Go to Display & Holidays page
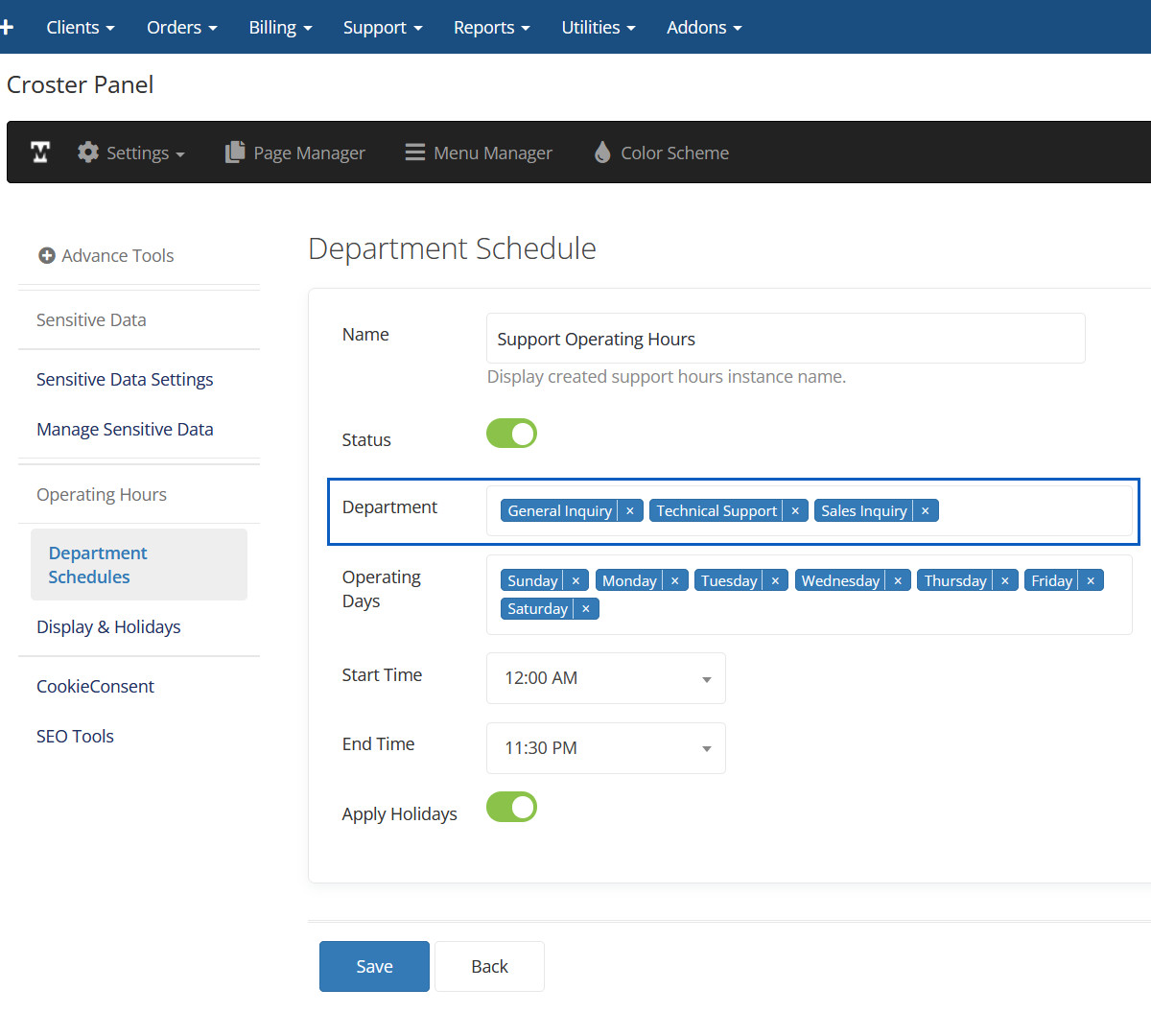This screenshot has width=1151, height=1036. (108, 627)
